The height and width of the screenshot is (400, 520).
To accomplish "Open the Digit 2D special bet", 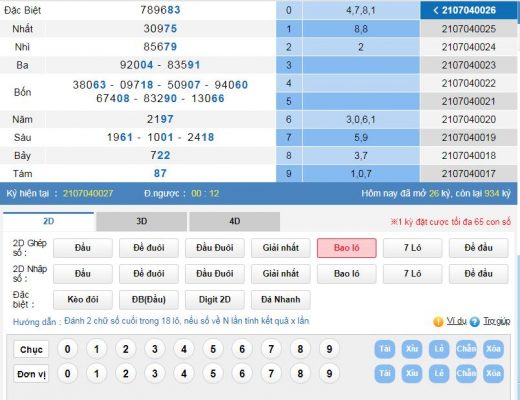I will (x=215, y=300).
